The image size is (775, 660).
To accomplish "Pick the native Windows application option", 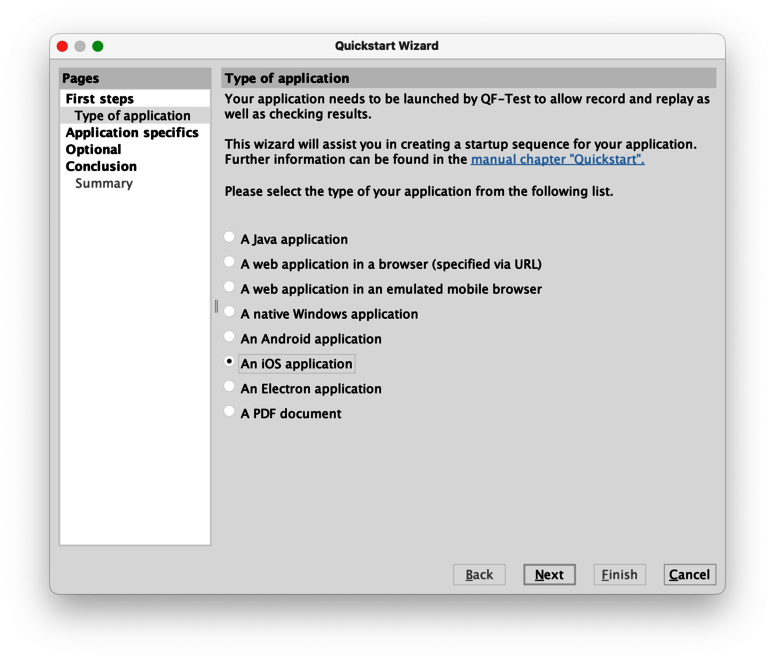I will coord(230,313).
